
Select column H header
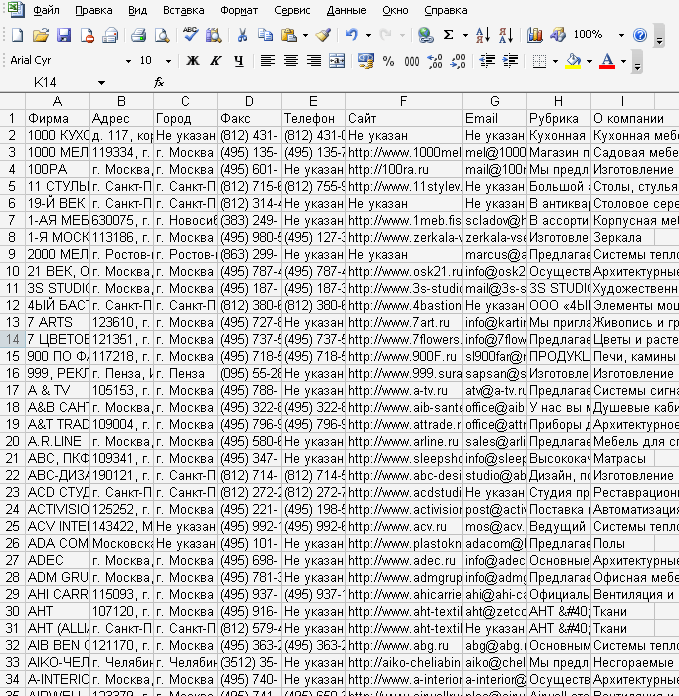tap(558, 101)
